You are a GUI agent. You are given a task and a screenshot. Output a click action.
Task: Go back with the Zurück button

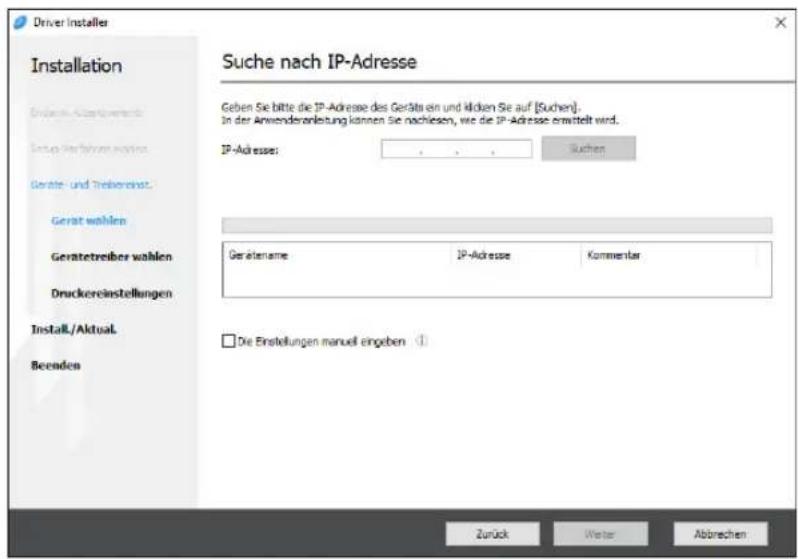click(493, 534)
